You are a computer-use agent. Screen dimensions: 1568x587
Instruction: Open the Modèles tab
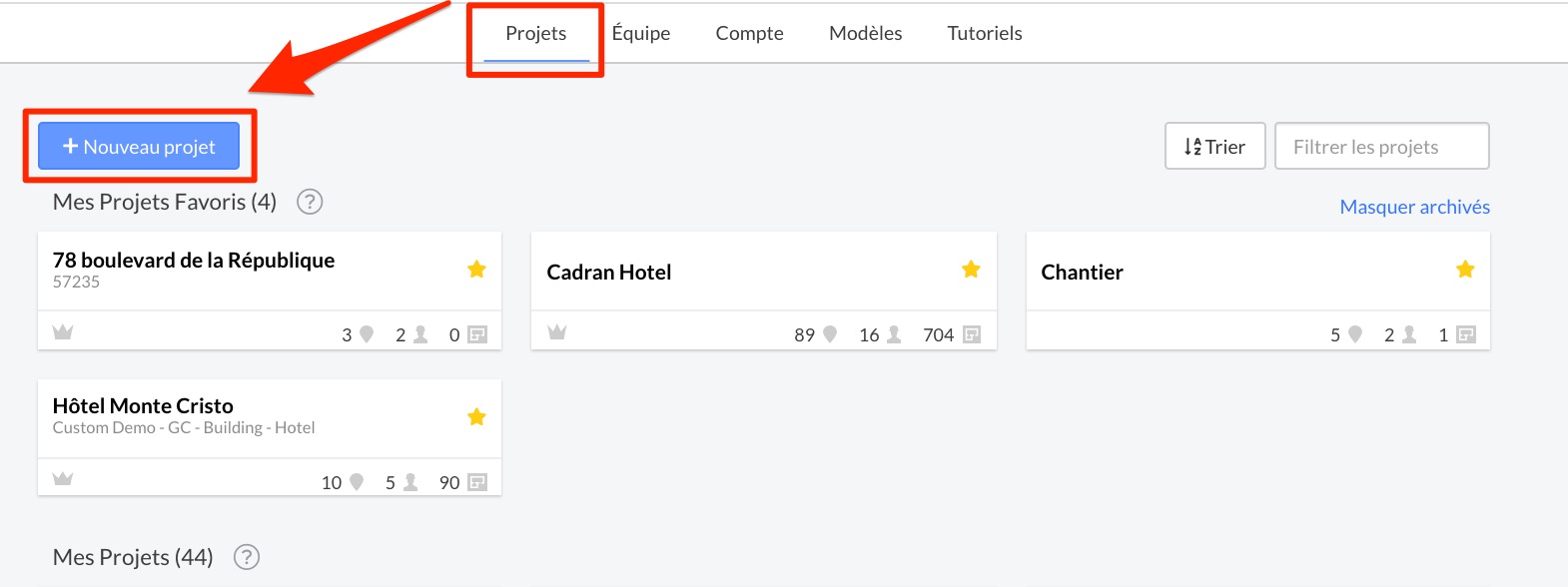point(866,33)
